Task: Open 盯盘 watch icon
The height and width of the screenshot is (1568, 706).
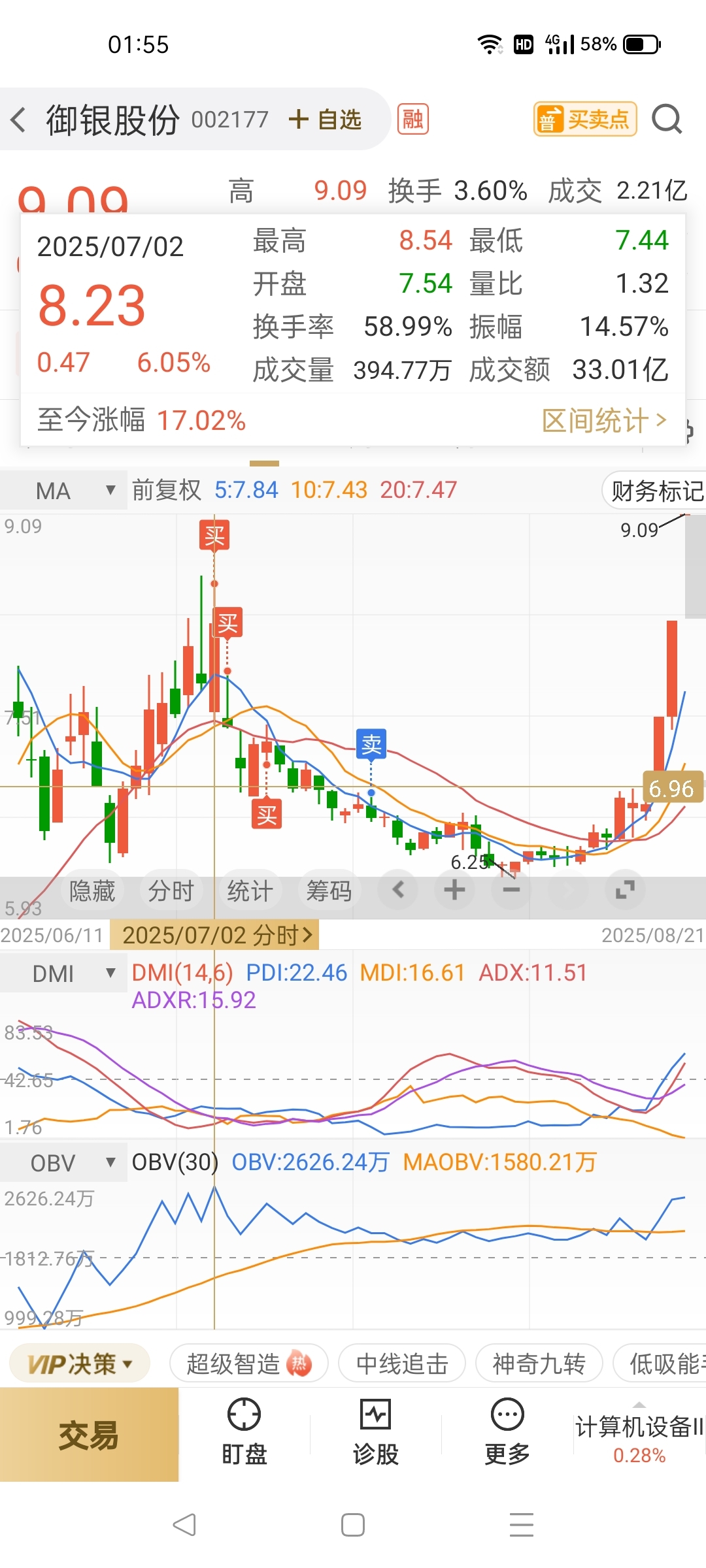Action: coord(244,1431)
